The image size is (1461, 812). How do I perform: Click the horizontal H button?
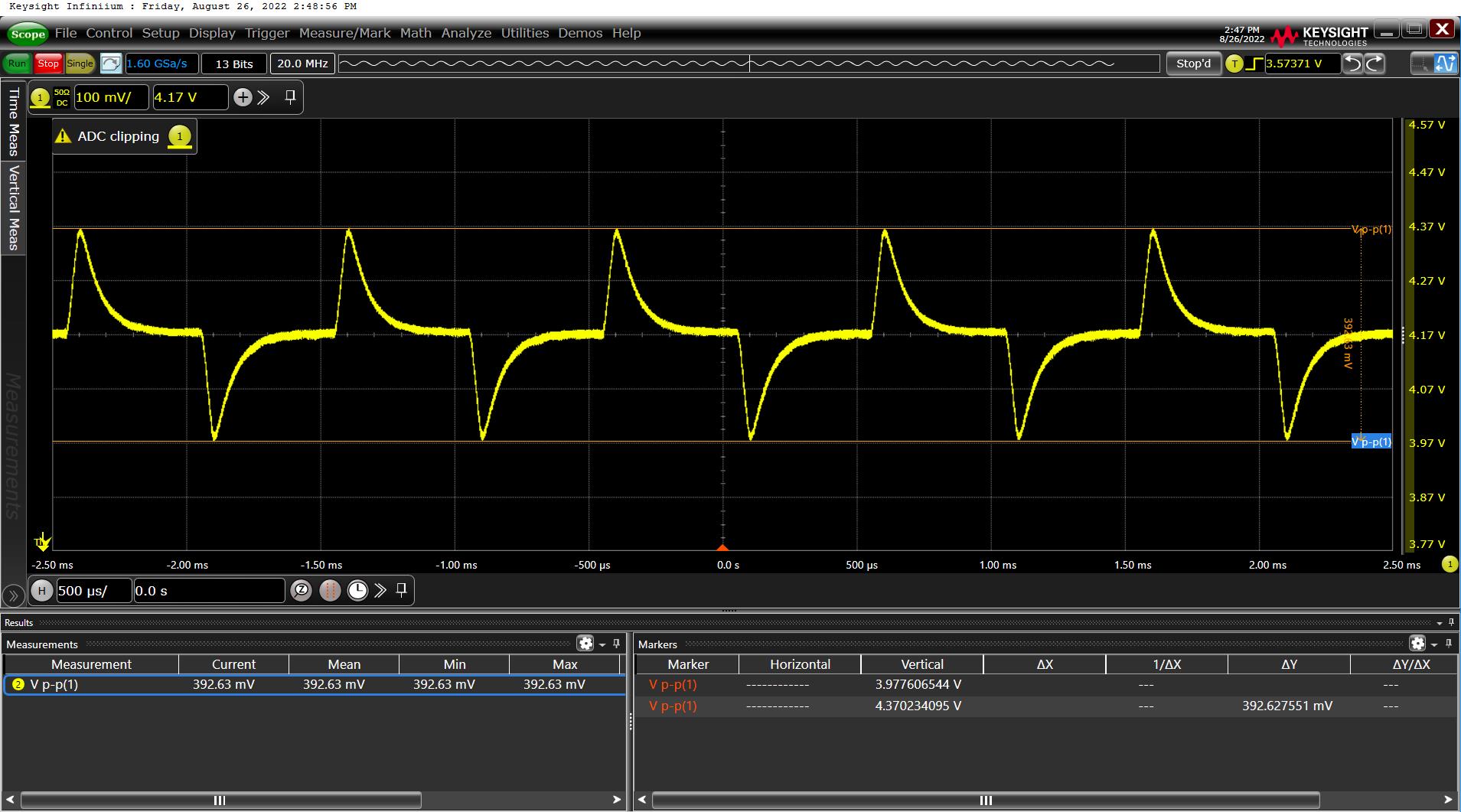pyautogui.click(x=42, y=591)
